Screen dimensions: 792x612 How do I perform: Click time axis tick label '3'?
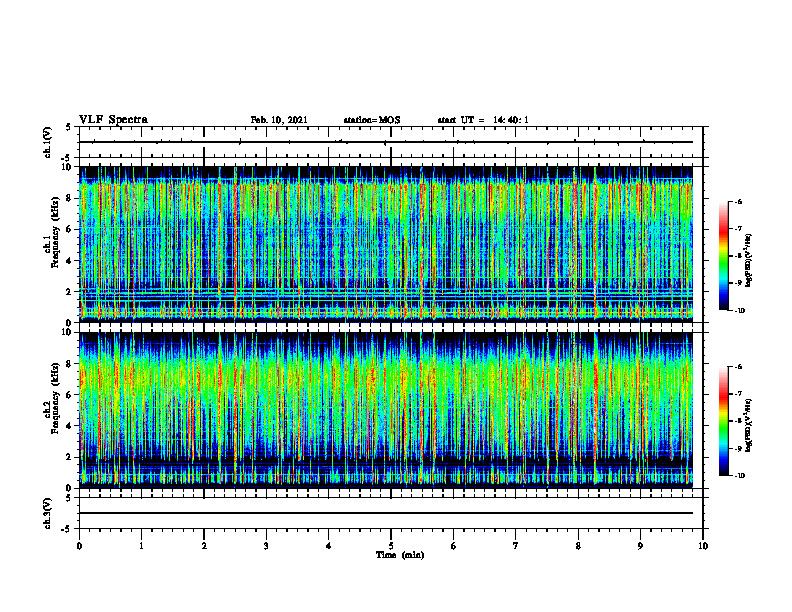(266, 546)
